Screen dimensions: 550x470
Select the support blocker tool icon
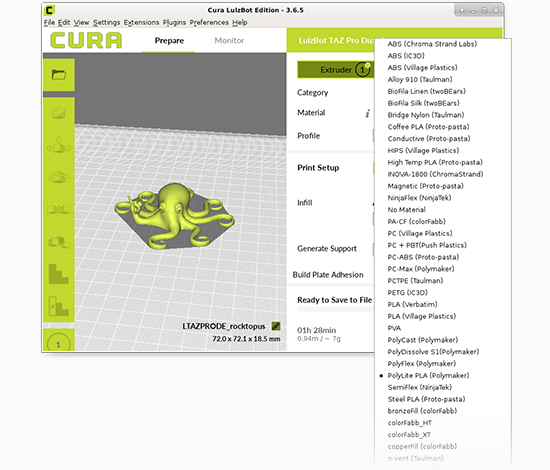[x=59, y=274]
